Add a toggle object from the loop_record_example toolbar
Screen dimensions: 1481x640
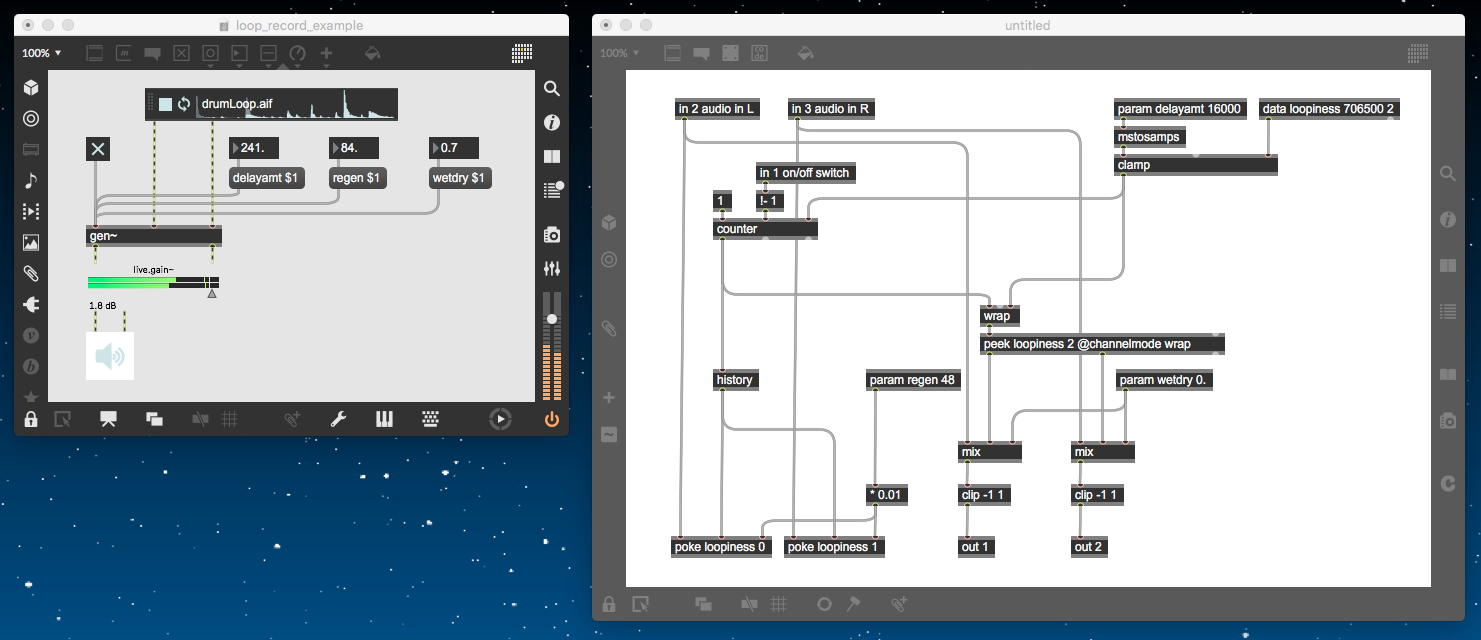click(181, 53)
